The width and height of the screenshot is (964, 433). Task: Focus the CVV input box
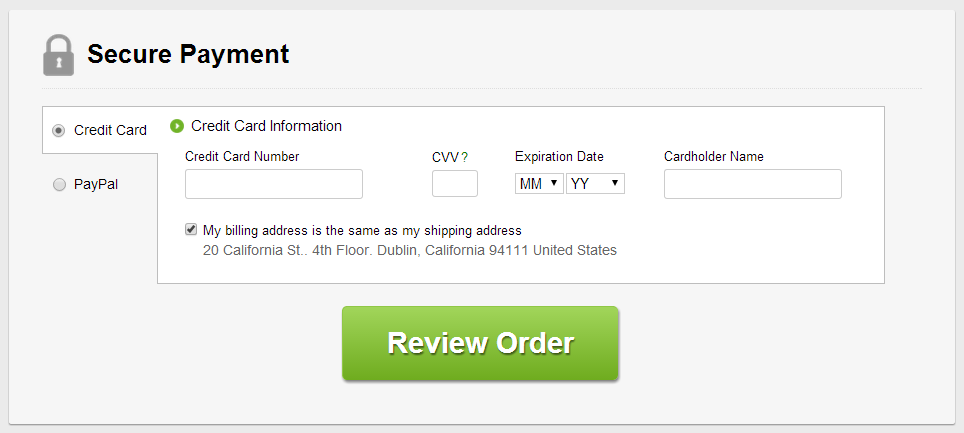pyautogui.click(x=455, y=184)
